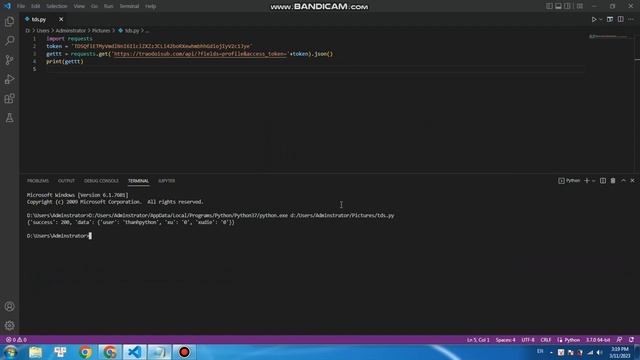Switch to the JUPYTER panel tab
The width and height of the screenshot is (640, 360).
pyautogui.click(x=167, y=181)
